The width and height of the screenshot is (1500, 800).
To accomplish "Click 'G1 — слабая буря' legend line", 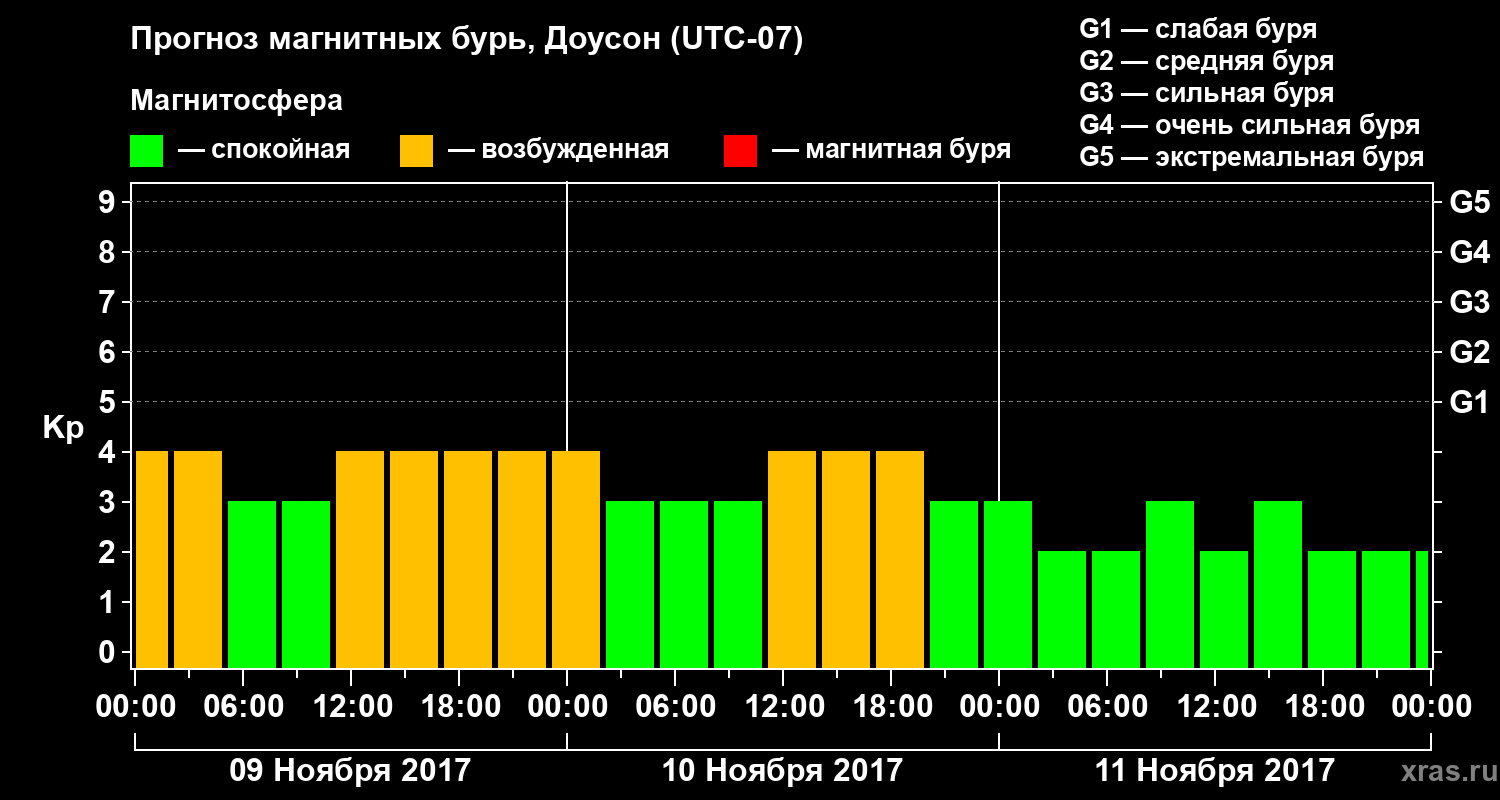I will coord(1198,29).
